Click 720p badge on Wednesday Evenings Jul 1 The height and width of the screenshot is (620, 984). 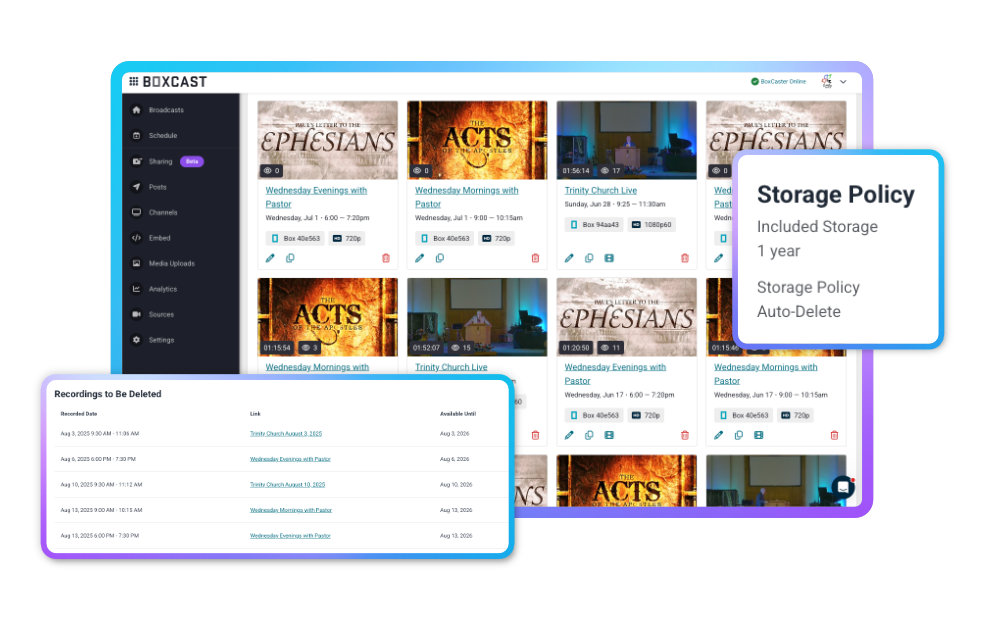coord(347,238)
